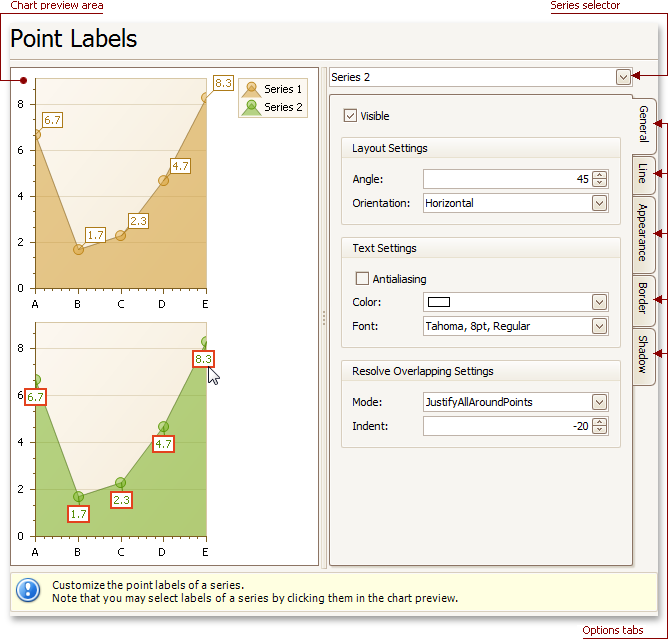Open the Series 2 selector dropdown

pos(623,78)
